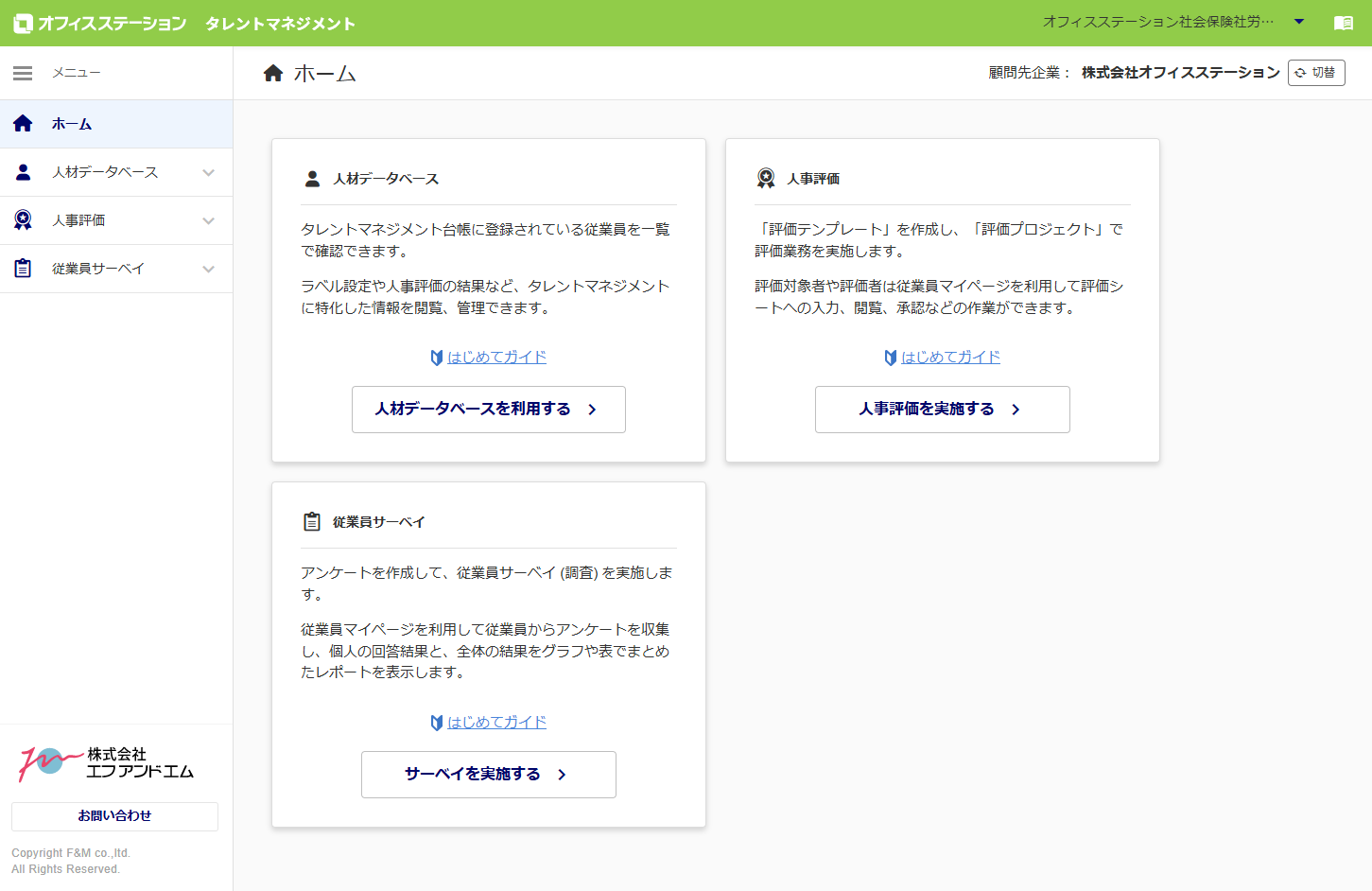Click the 従業員サーベイ card heading
This screenshot has width=1372, height=891.
[x=379, y=522]
